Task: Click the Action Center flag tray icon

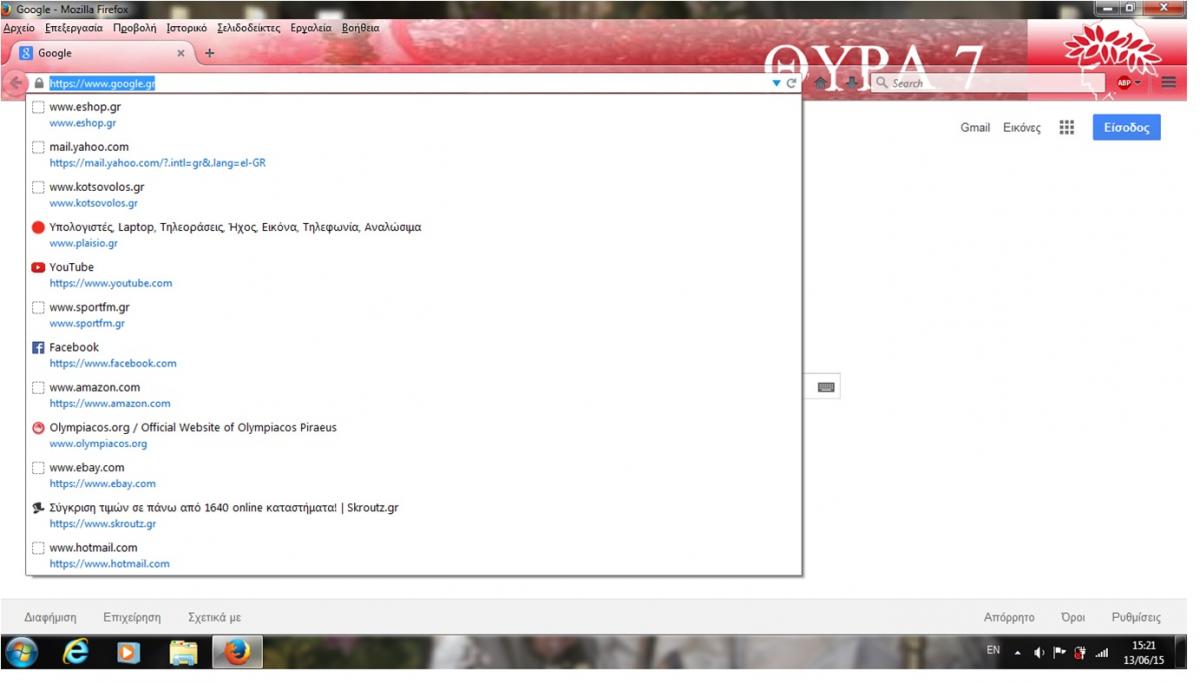Action: pos(1060,653)
